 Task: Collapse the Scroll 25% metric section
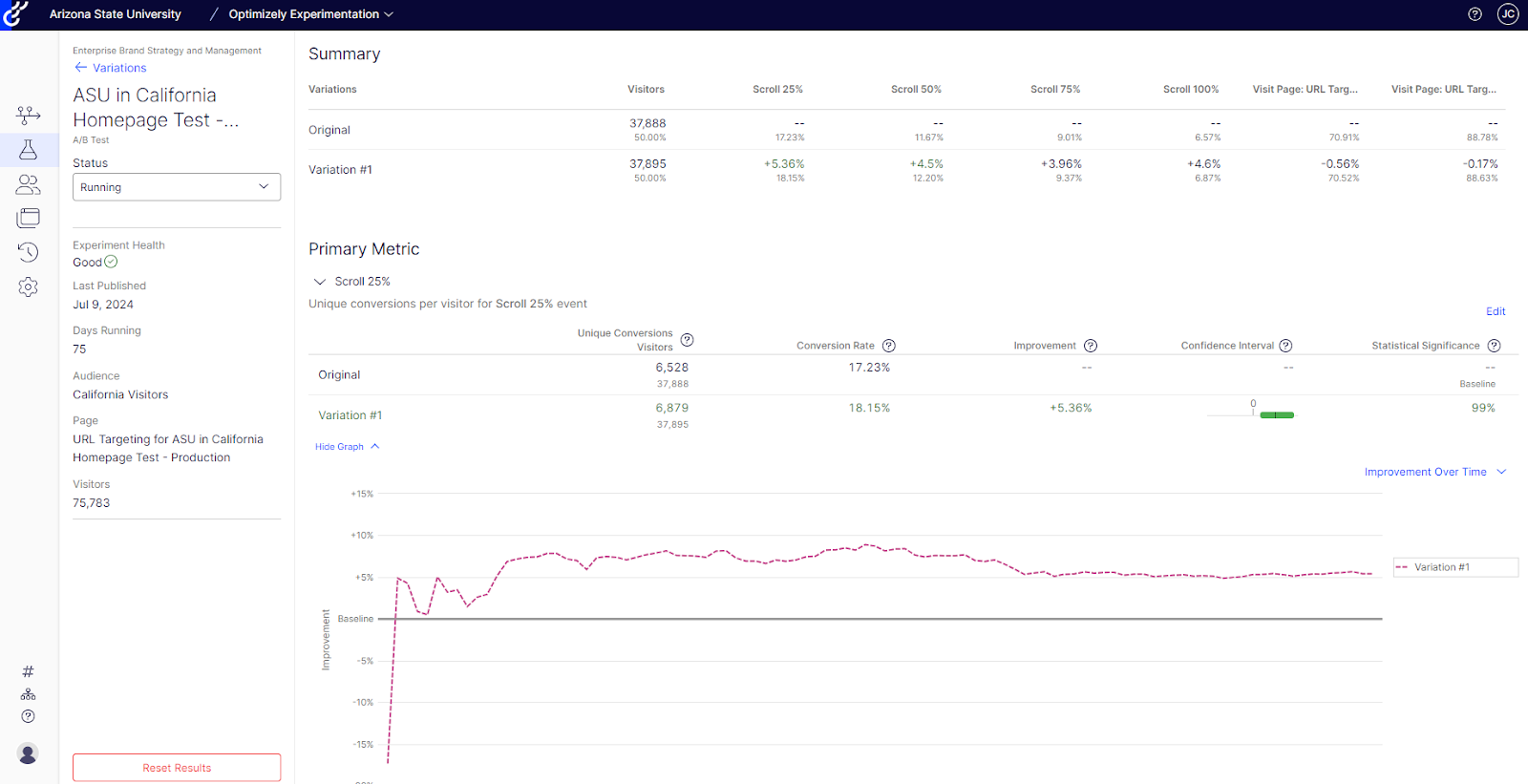(x=320, y=282)
